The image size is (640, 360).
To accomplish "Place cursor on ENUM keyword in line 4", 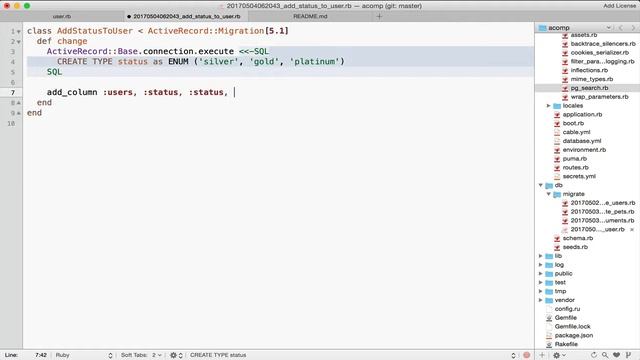I will pos(178,62).
